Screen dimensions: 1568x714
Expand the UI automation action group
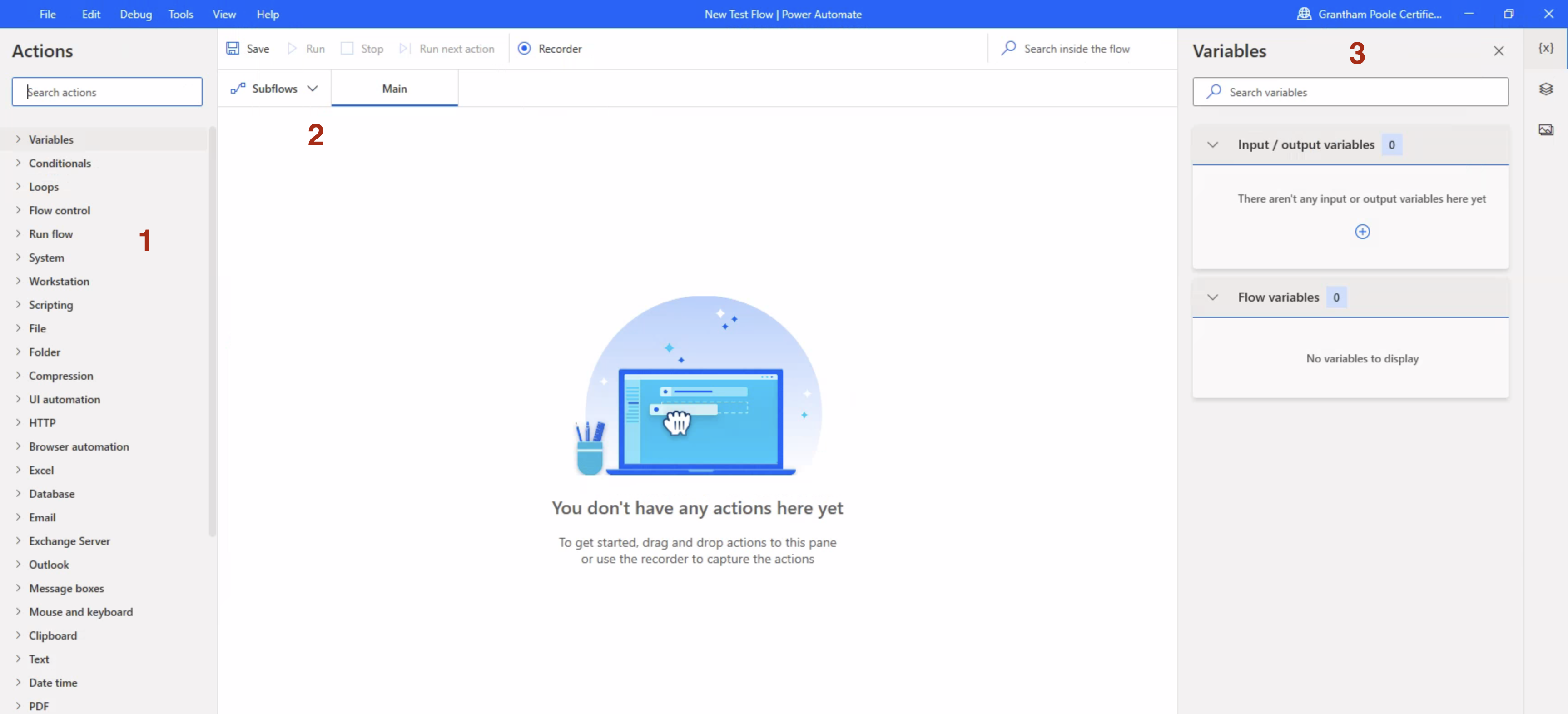point(18,399)
